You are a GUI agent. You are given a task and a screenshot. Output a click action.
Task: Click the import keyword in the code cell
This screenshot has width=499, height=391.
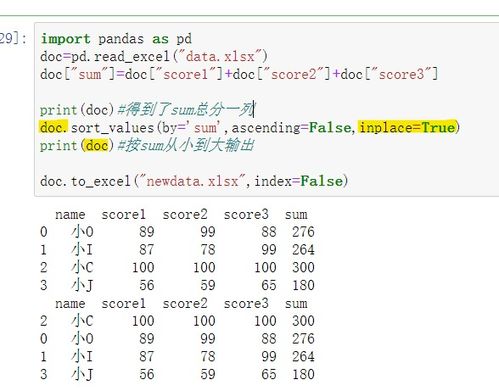click(x=65, y=39)
